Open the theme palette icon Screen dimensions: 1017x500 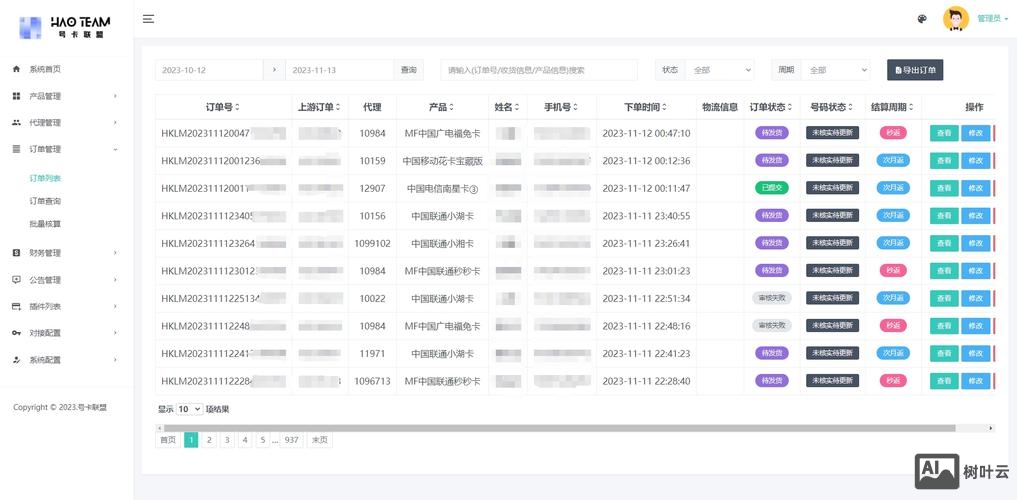(922, 19)
